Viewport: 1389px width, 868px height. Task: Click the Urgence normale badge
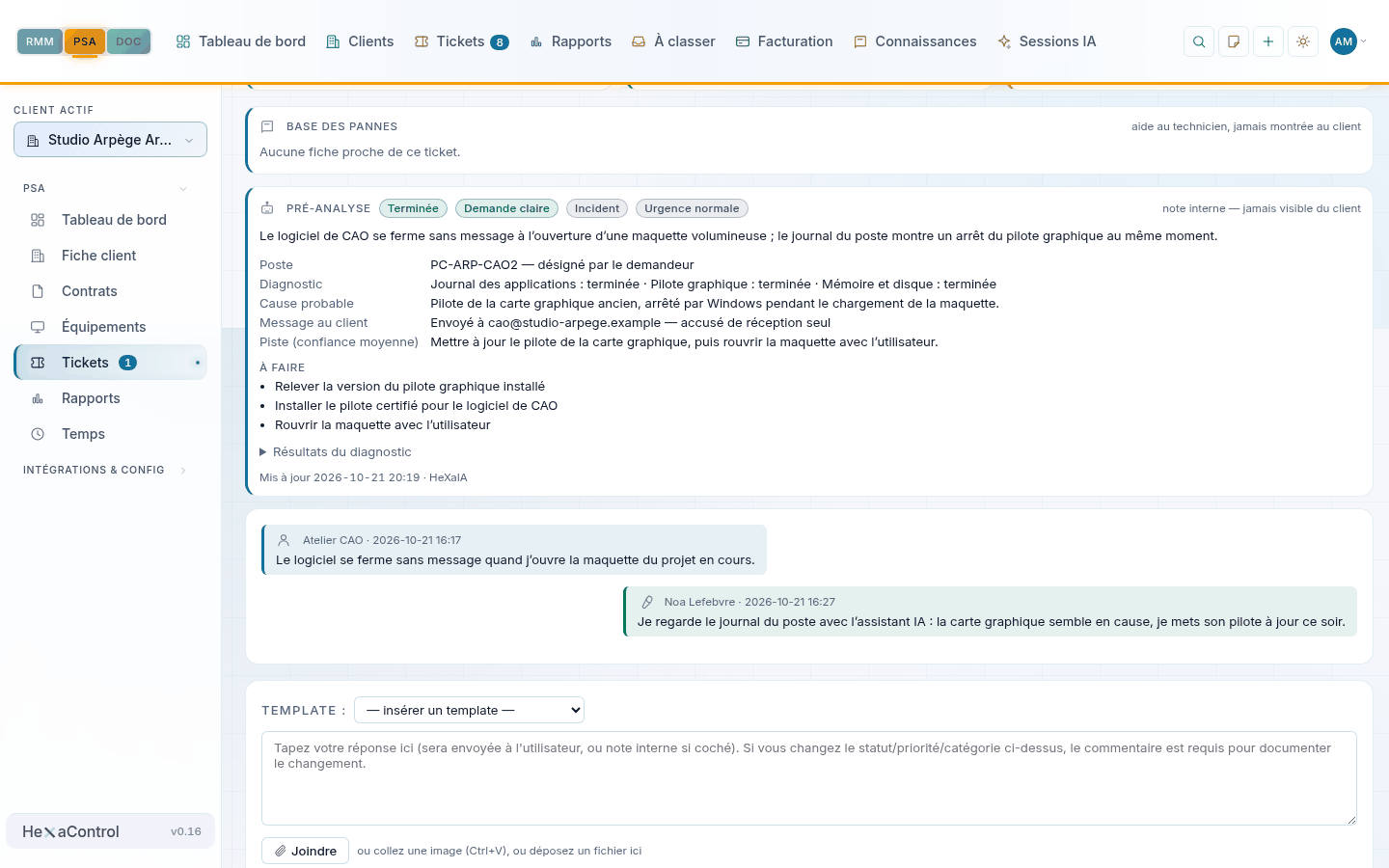point(692,208)
